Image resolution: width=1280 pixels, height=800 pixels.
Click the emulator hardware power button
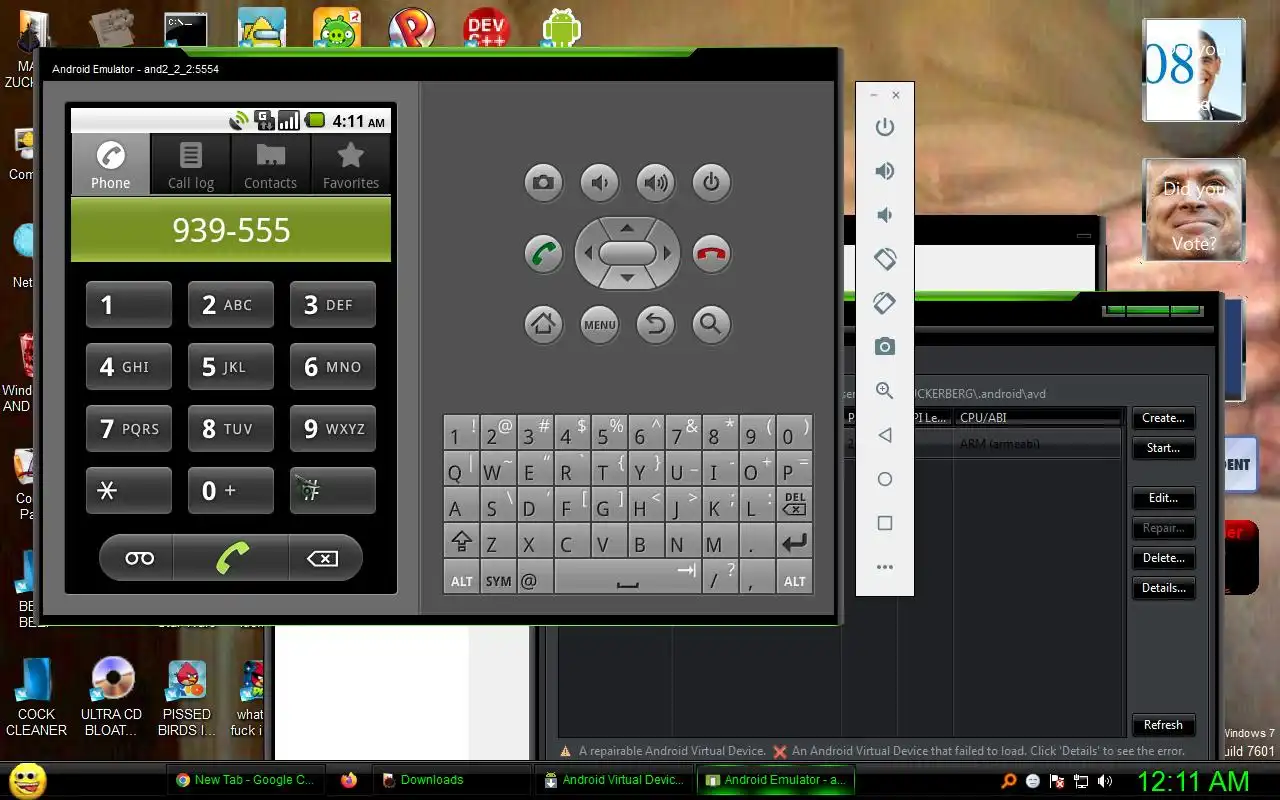point(711,182)
